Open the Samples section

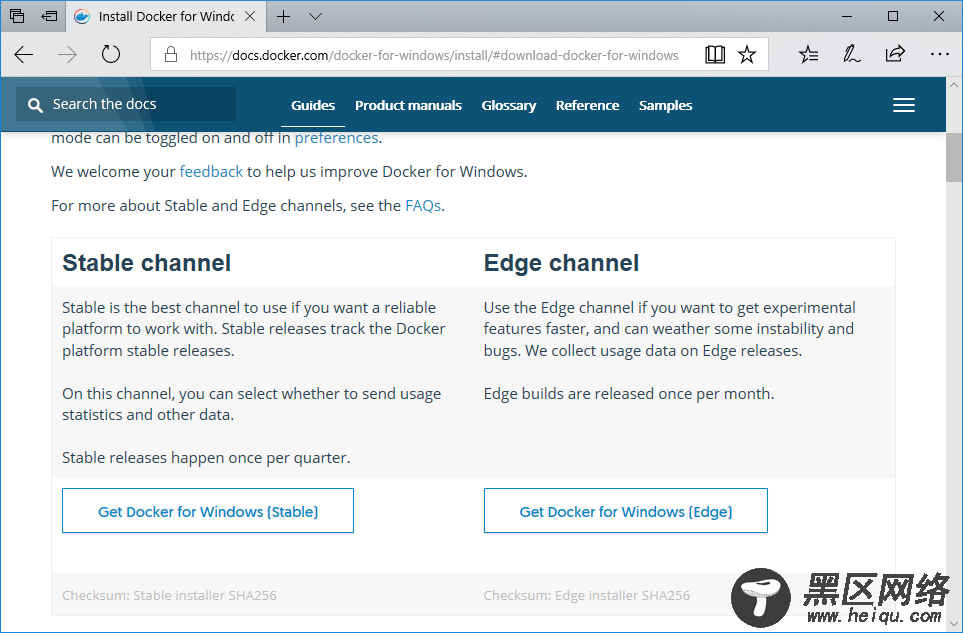(x=665, y=106)
